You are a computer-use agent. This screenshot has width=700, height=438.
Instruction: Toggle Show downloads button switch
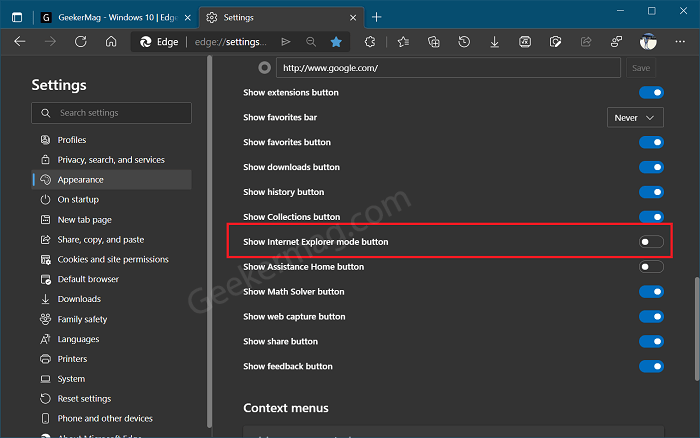point(651,167)
